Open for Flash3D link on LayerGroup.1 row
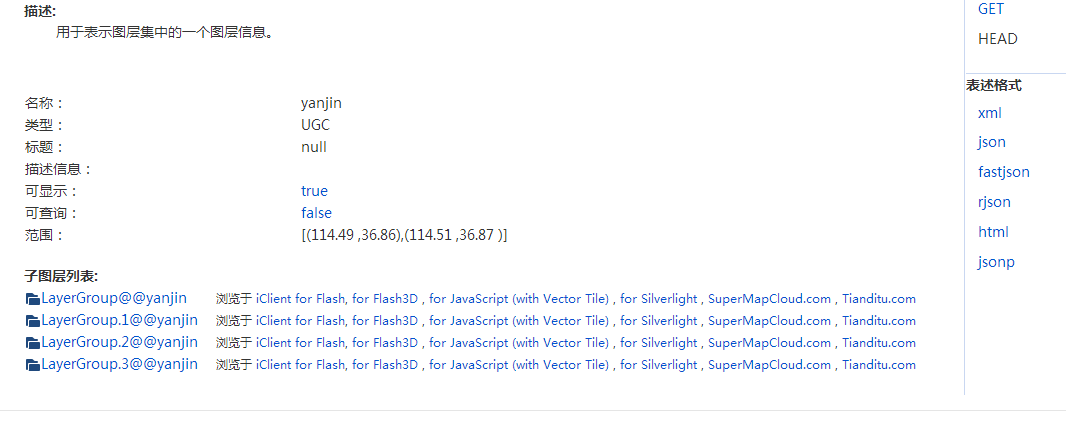 (x=385, y=321)
